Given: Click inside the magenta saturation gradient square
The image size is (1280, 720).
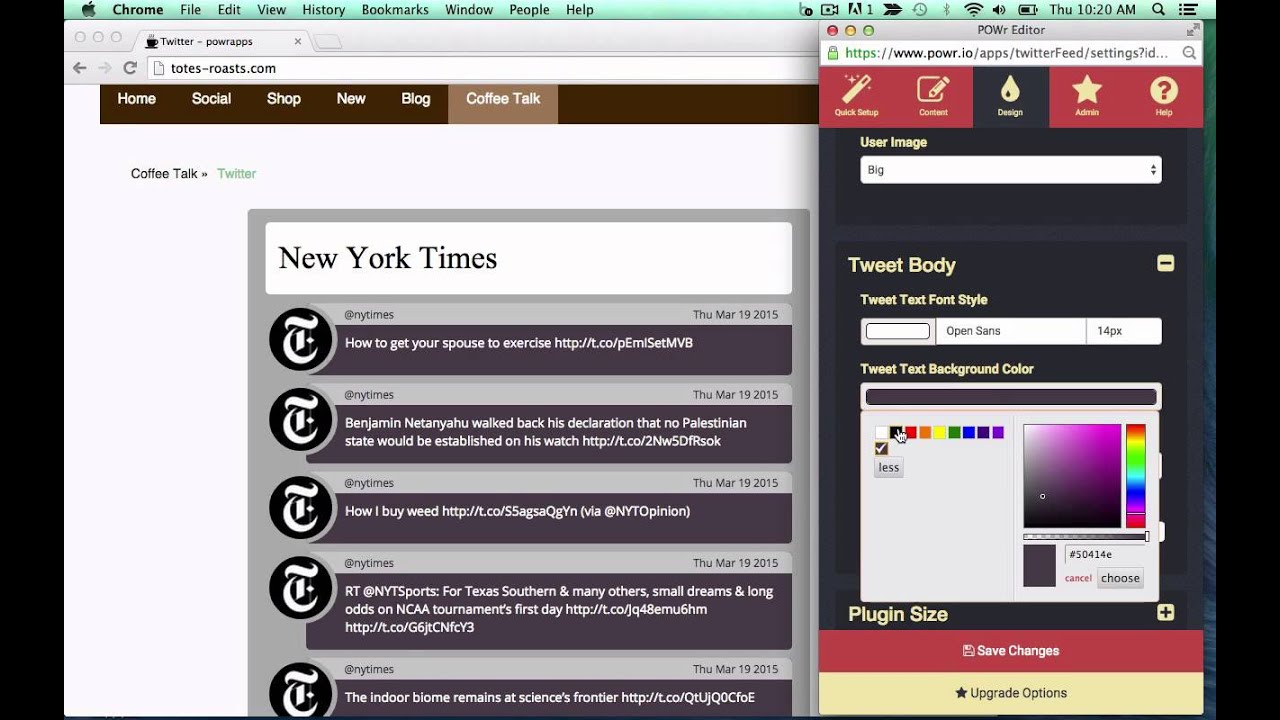Looking at the screenshot, I should (1072, 476).
